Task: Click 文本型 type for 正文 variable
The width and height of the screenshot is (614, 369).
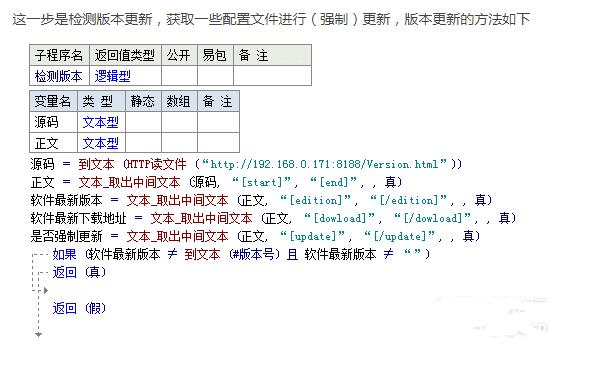Action: pyautogui.click(x=101, y=143)
